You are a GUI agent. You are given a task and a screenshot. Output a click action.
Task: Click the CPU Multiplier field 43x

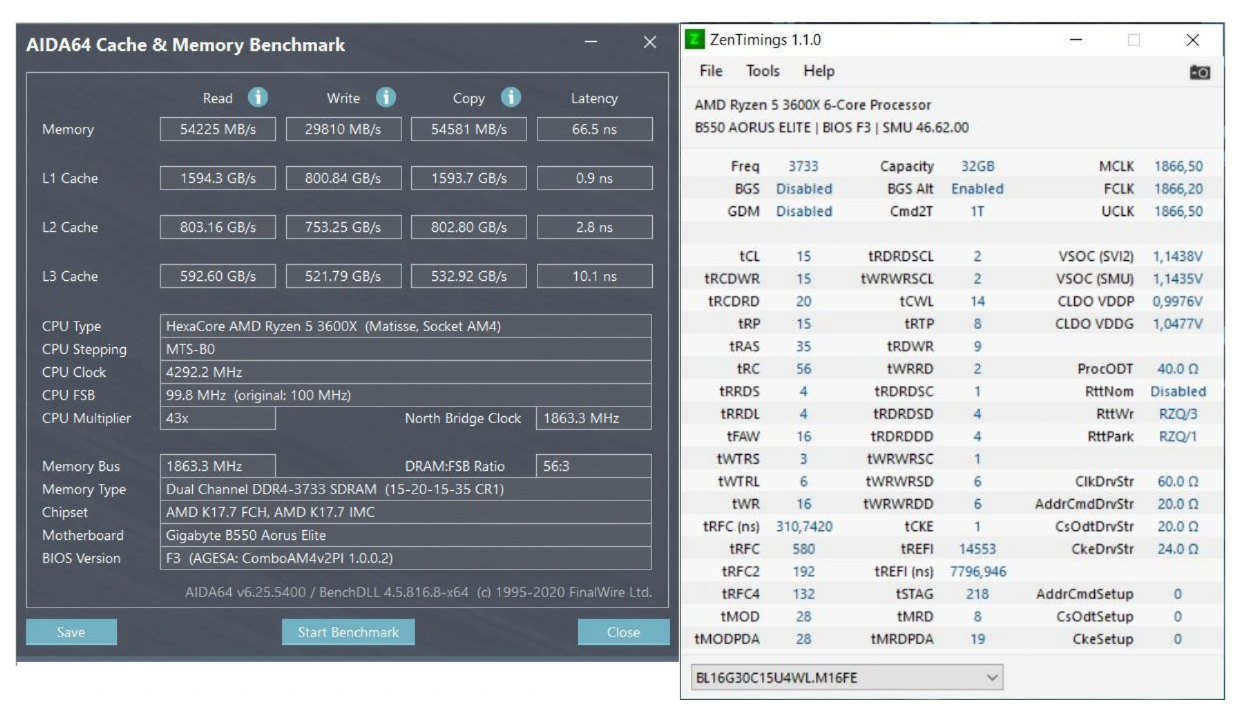coord(218,418)
